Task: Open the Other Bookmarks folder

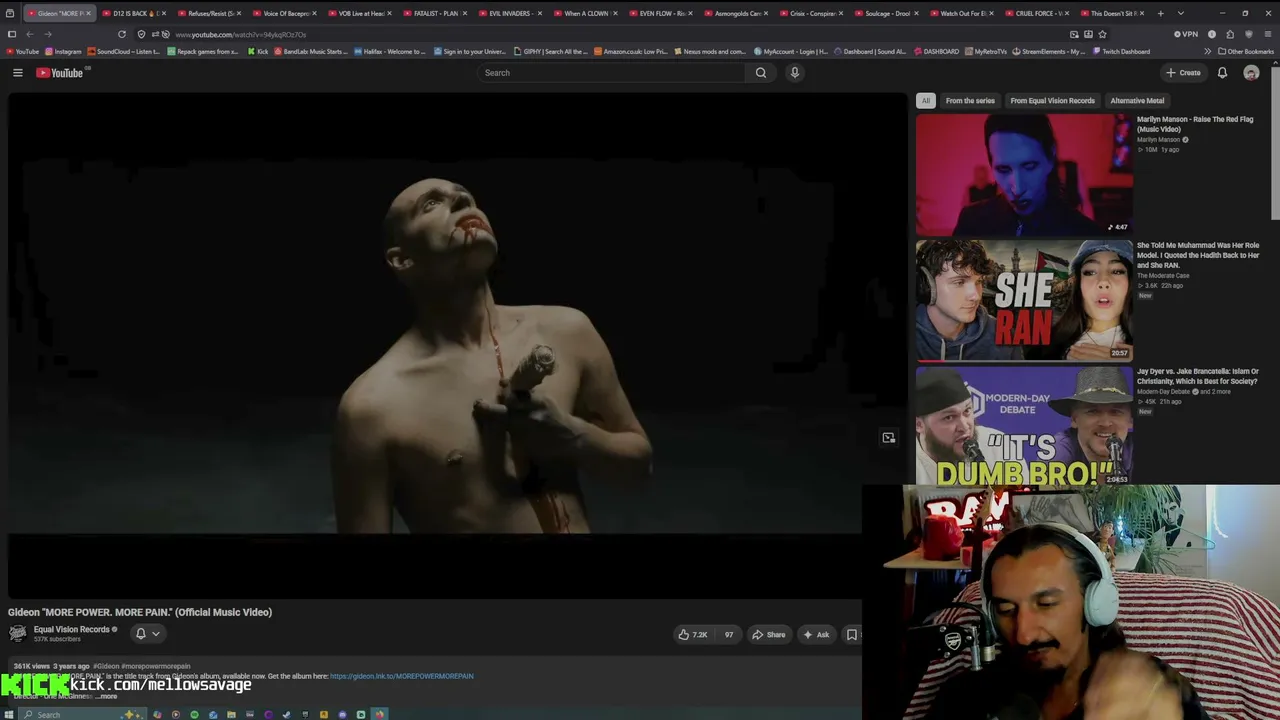Action: tap(1246, 51)
